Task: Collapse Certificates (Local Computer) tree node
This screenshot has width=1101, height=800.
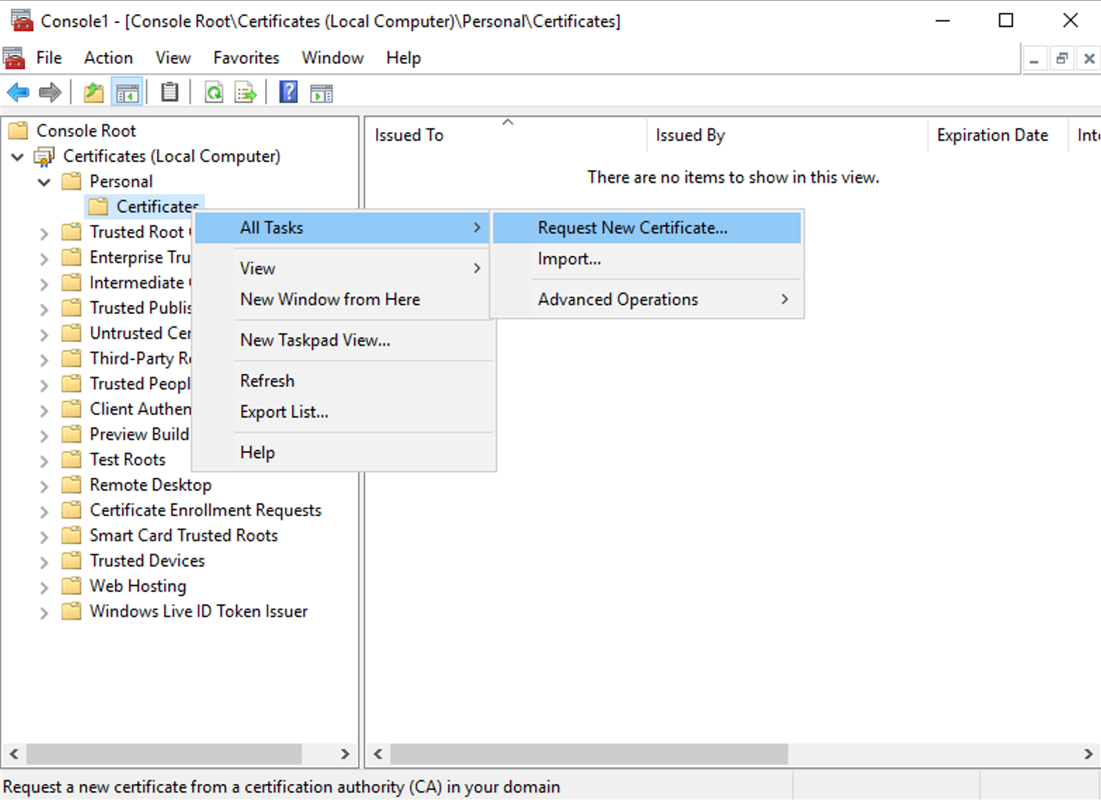Action: [18, 157]
